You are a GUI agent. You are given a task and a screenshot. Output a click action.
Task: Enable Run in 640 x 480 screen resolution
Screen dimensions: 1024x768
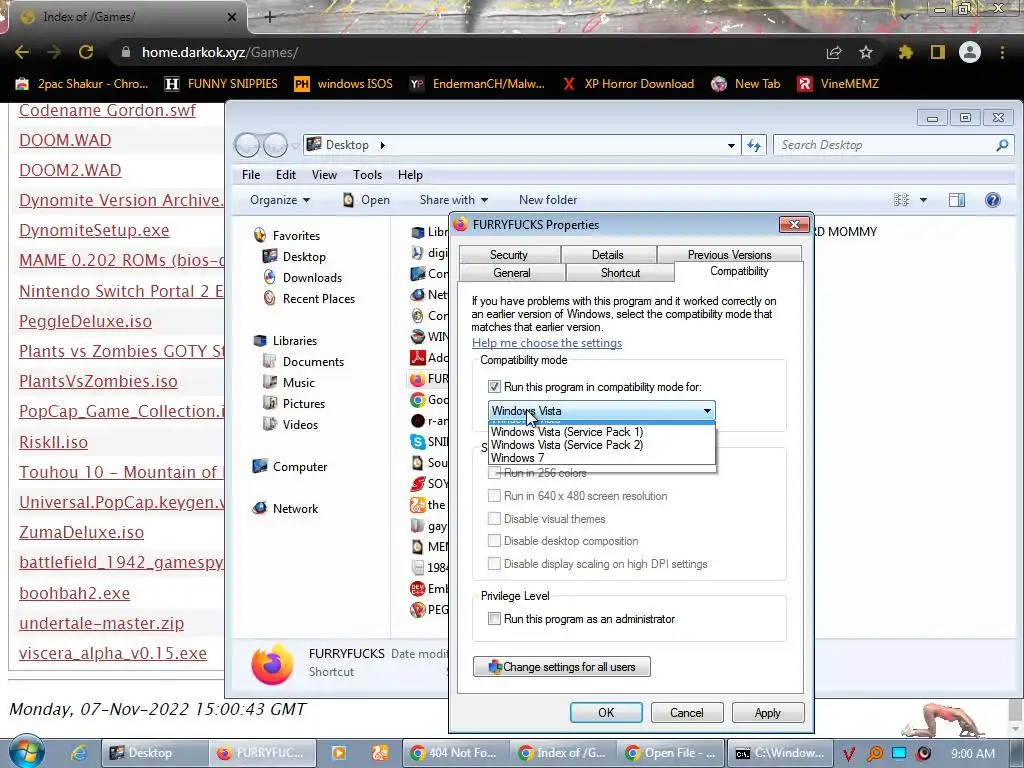pyautogui.click(x=494, y=496)
